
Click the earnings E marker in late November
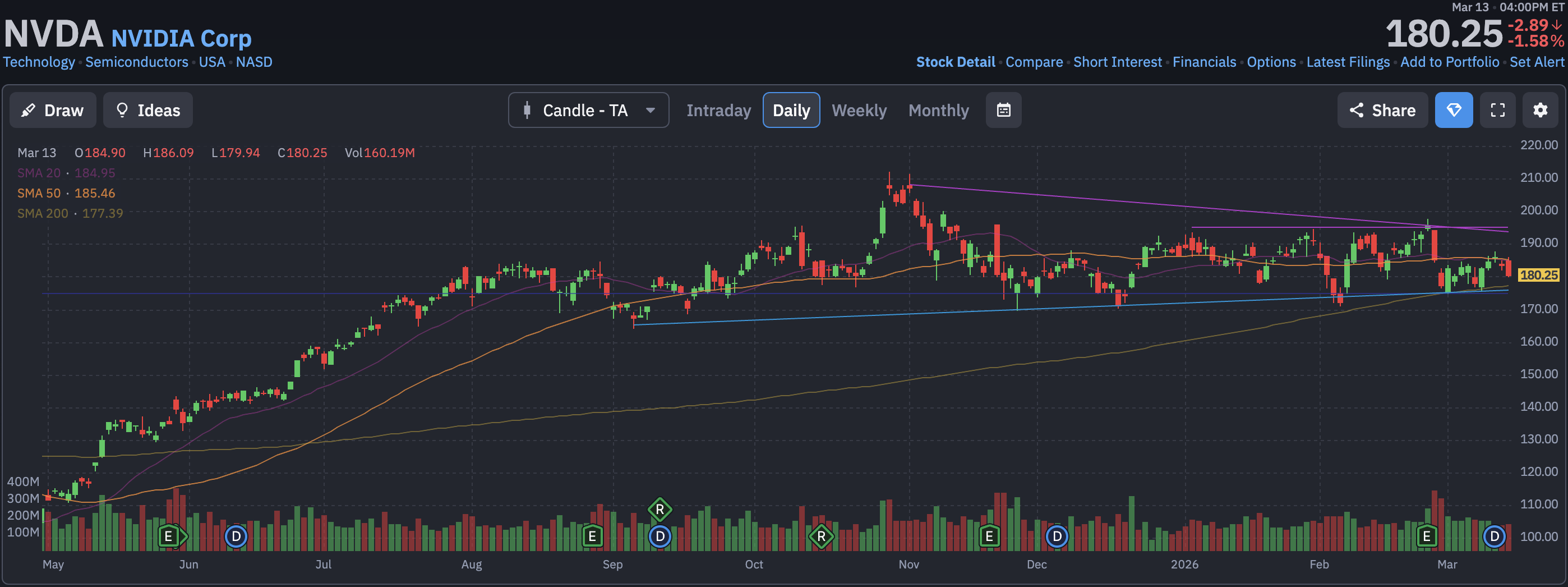pyautogui.click(x=989, y=536)
